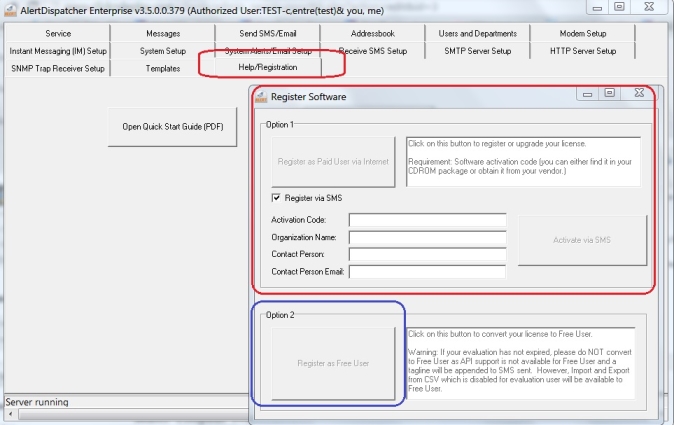674x425 pixels.
Task: Minimize the Register Software dialog
Action: [x=587, y=93]
